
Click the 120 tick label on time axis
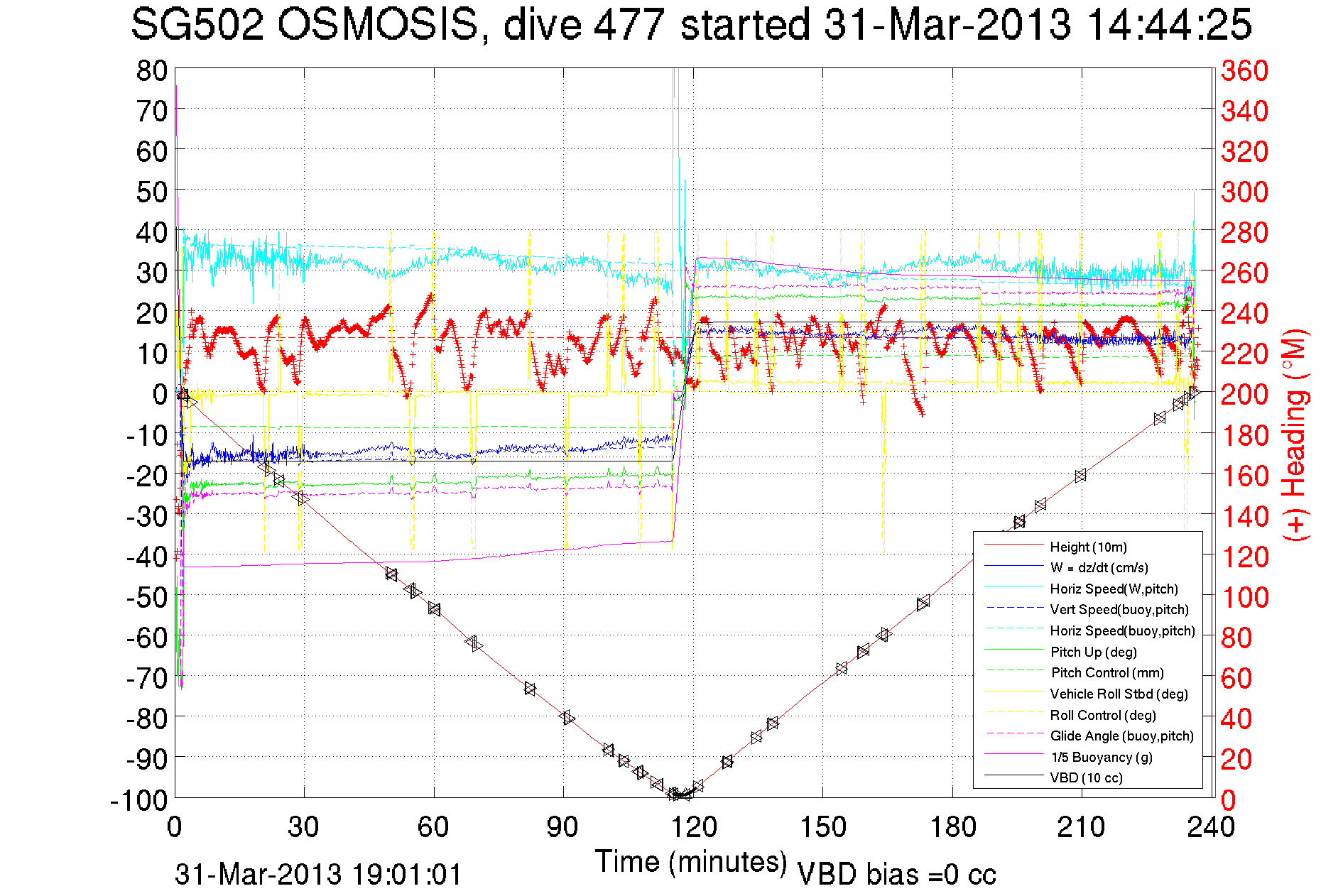[x=692, y=827]
